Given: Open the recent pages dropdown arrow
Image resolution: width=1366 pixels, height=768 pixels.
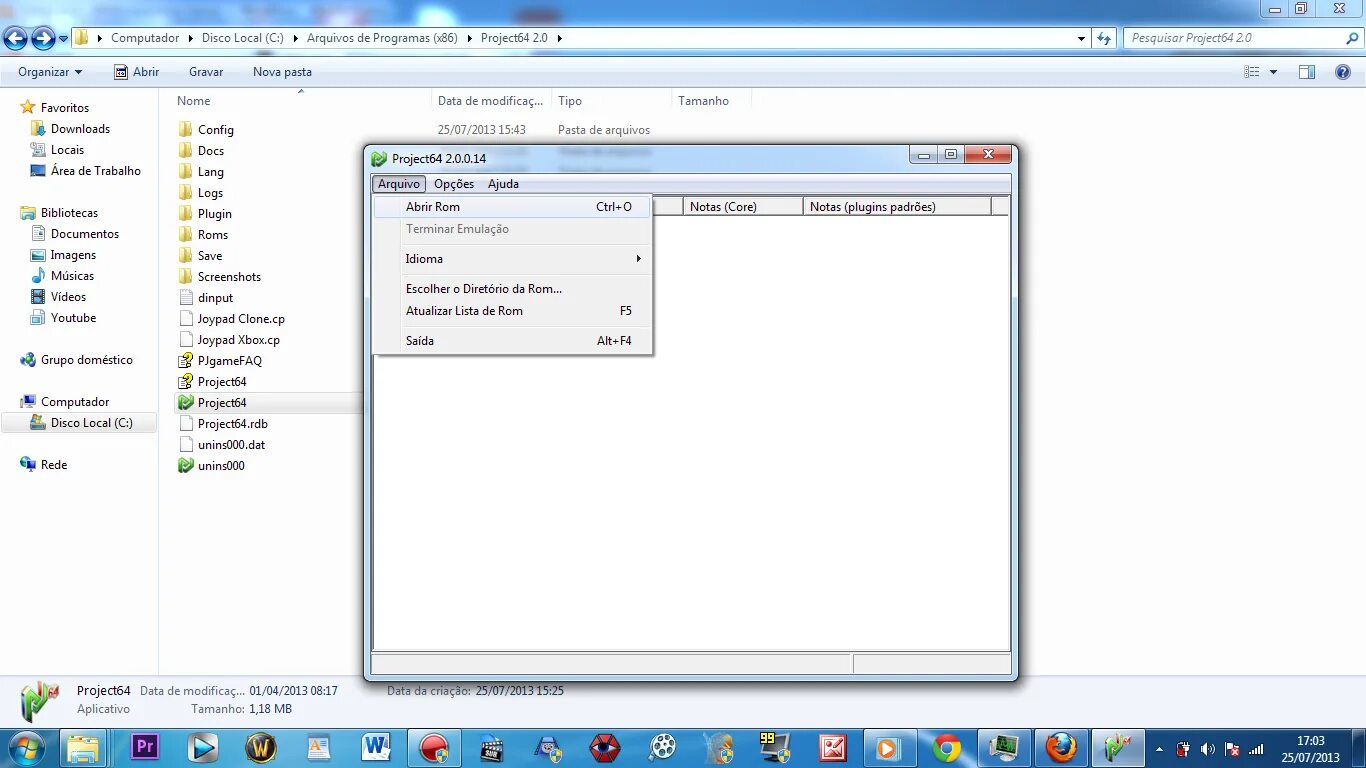Looking at the screenshot, I should (x=64, y=39).
